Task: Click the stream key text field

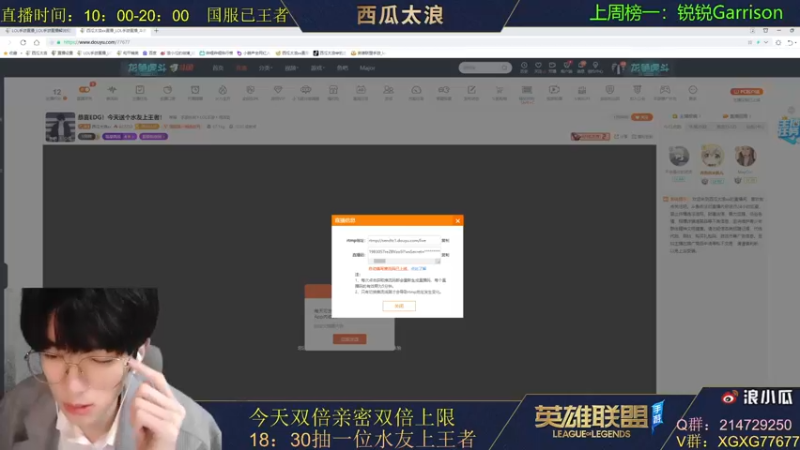Action: tap(404, 252)
